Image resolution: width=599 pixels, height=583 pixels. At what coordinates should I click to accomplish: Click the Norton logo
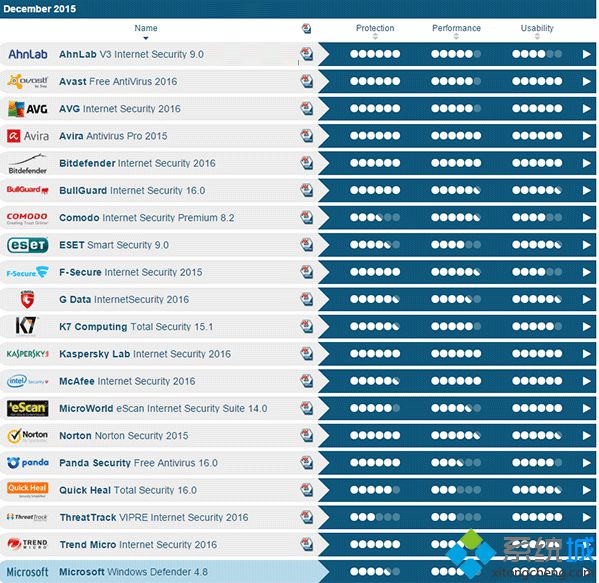coord(28,436)
